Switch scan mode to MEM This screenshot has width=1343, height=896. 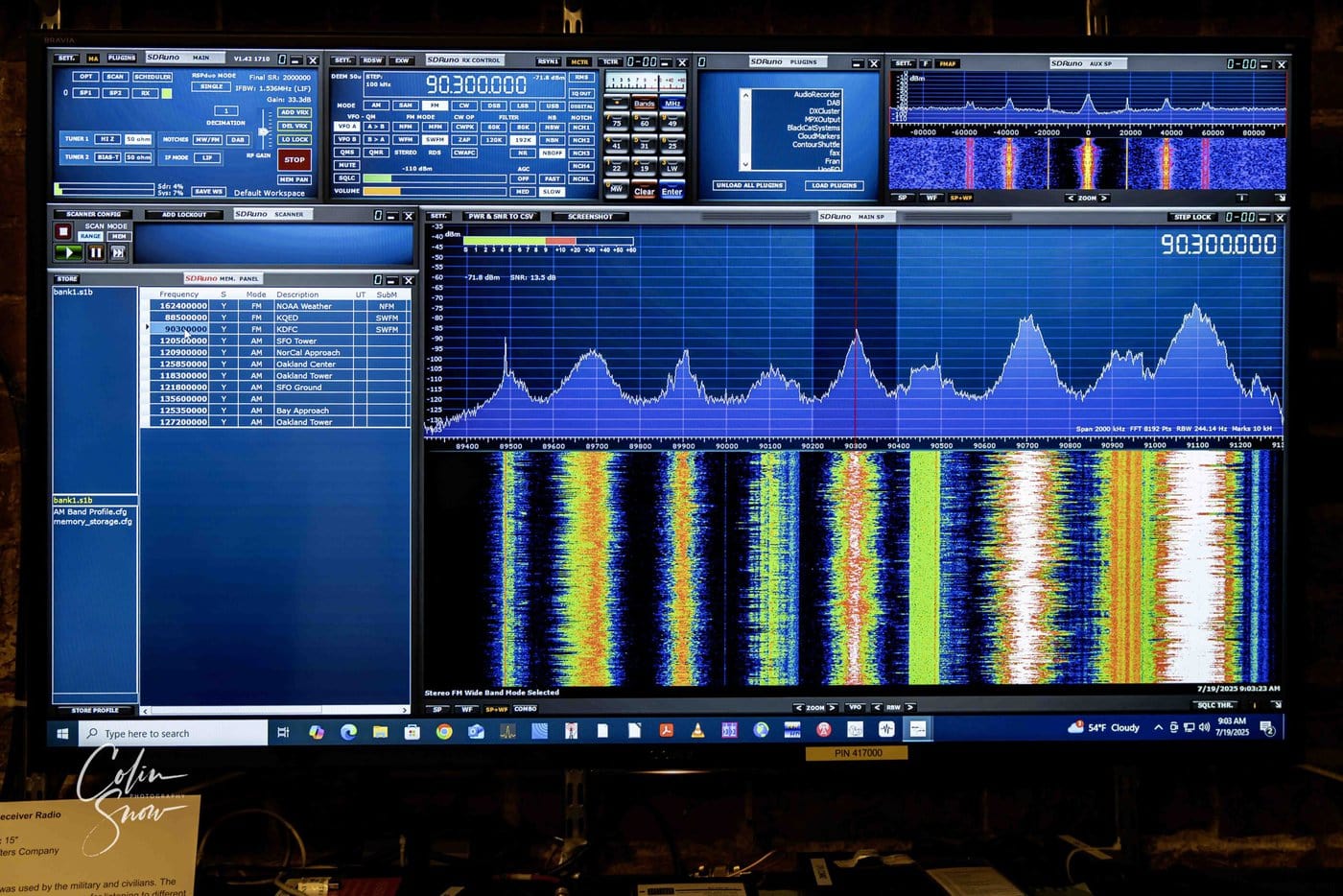119,236
